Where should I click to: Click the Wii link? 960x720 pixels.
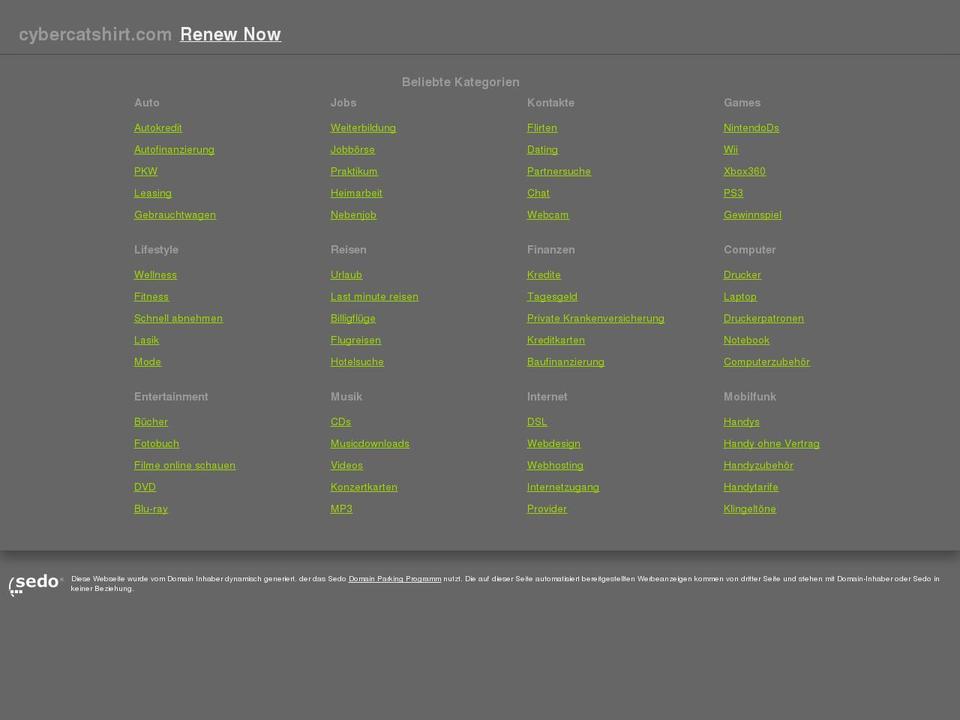[730, 149]
